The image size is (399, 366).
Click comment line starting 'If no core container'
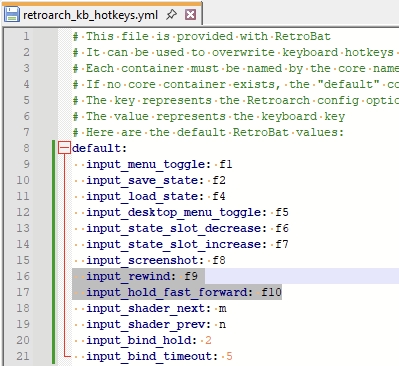pos(236,84)
